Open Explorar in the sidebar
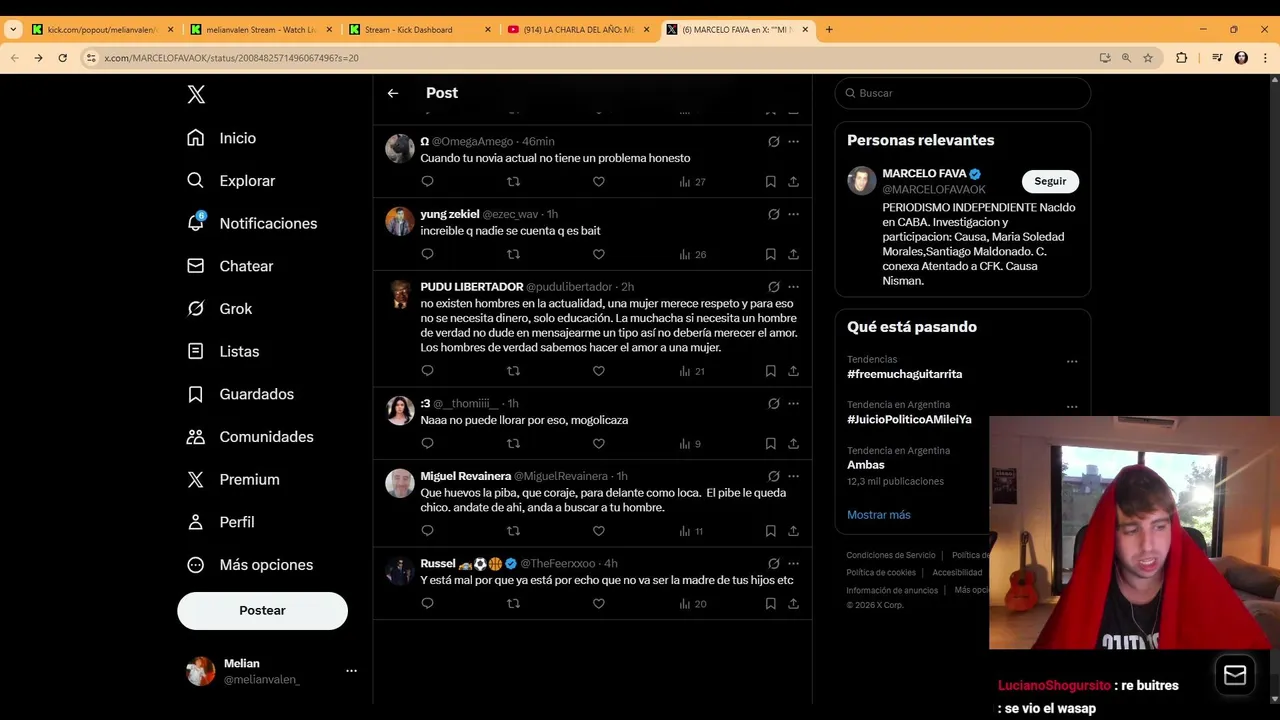This screenshot has width=1280, height=720. point(231,181)
